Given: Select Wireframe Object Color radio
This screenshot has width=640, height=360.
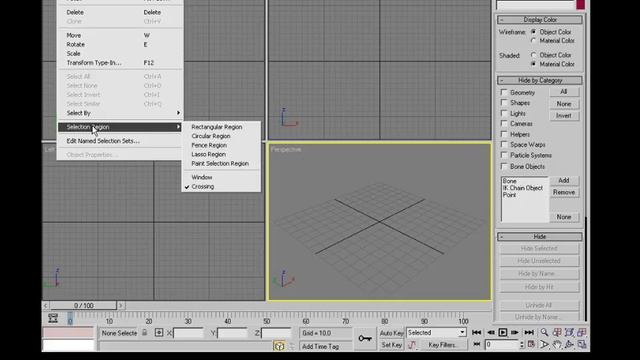Looking at the screenshot, I should 533,31.
